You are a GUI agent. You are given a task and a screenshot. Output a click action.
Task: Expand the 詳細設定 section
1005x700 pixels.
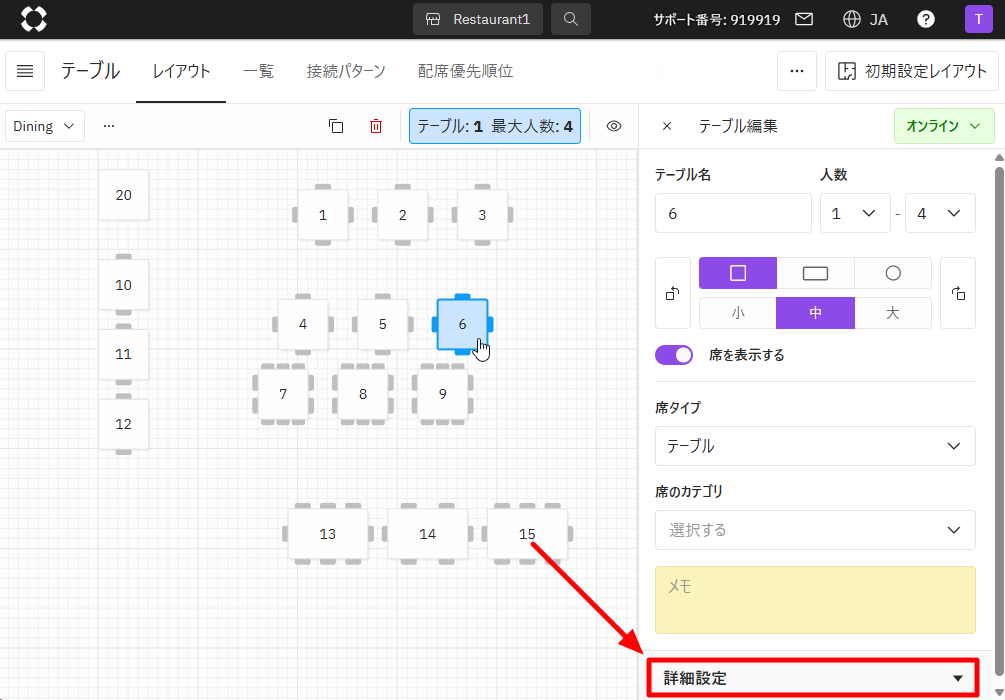point(811,678)
